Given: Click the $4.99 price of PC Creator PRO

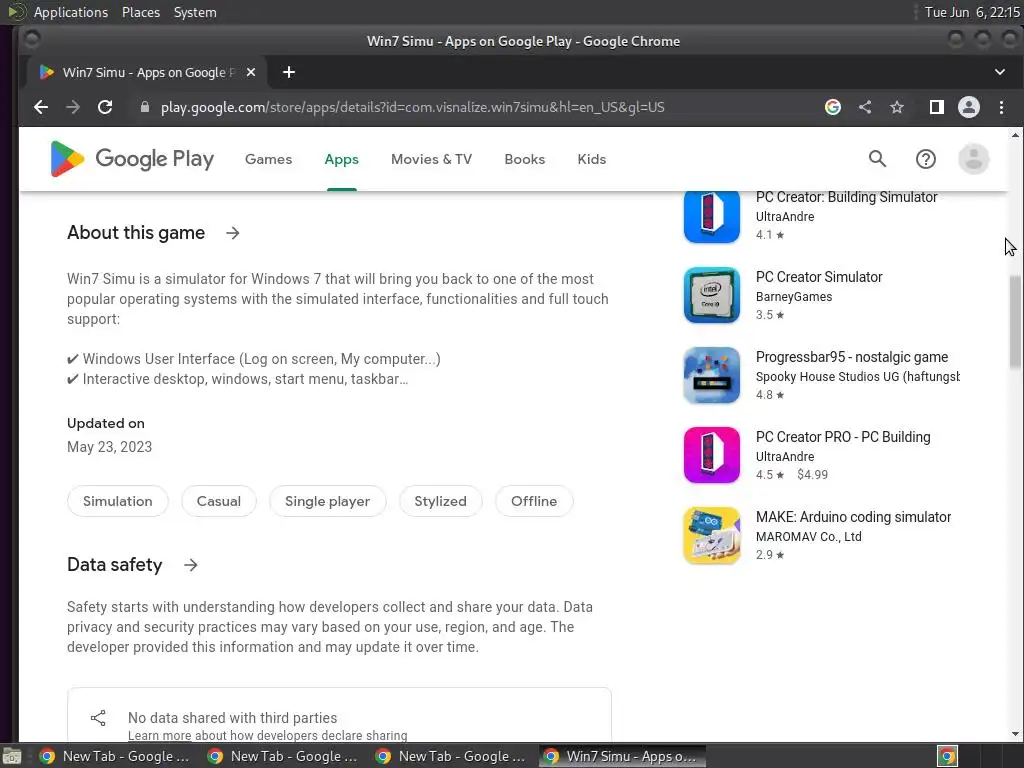Looking at the screenshot, I should tap(812, 475).
